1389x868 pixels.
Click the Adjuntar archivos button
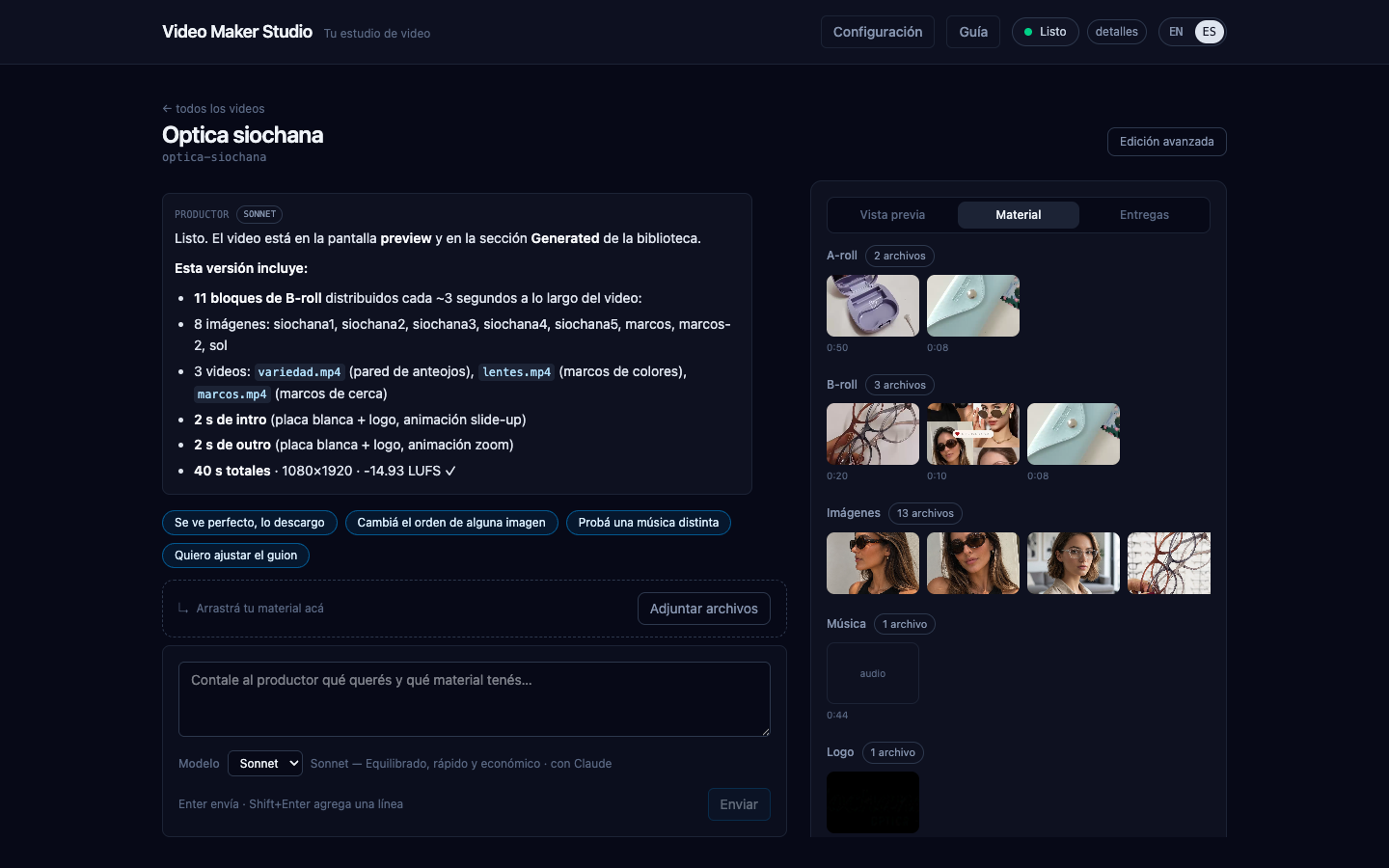[704, 609]
